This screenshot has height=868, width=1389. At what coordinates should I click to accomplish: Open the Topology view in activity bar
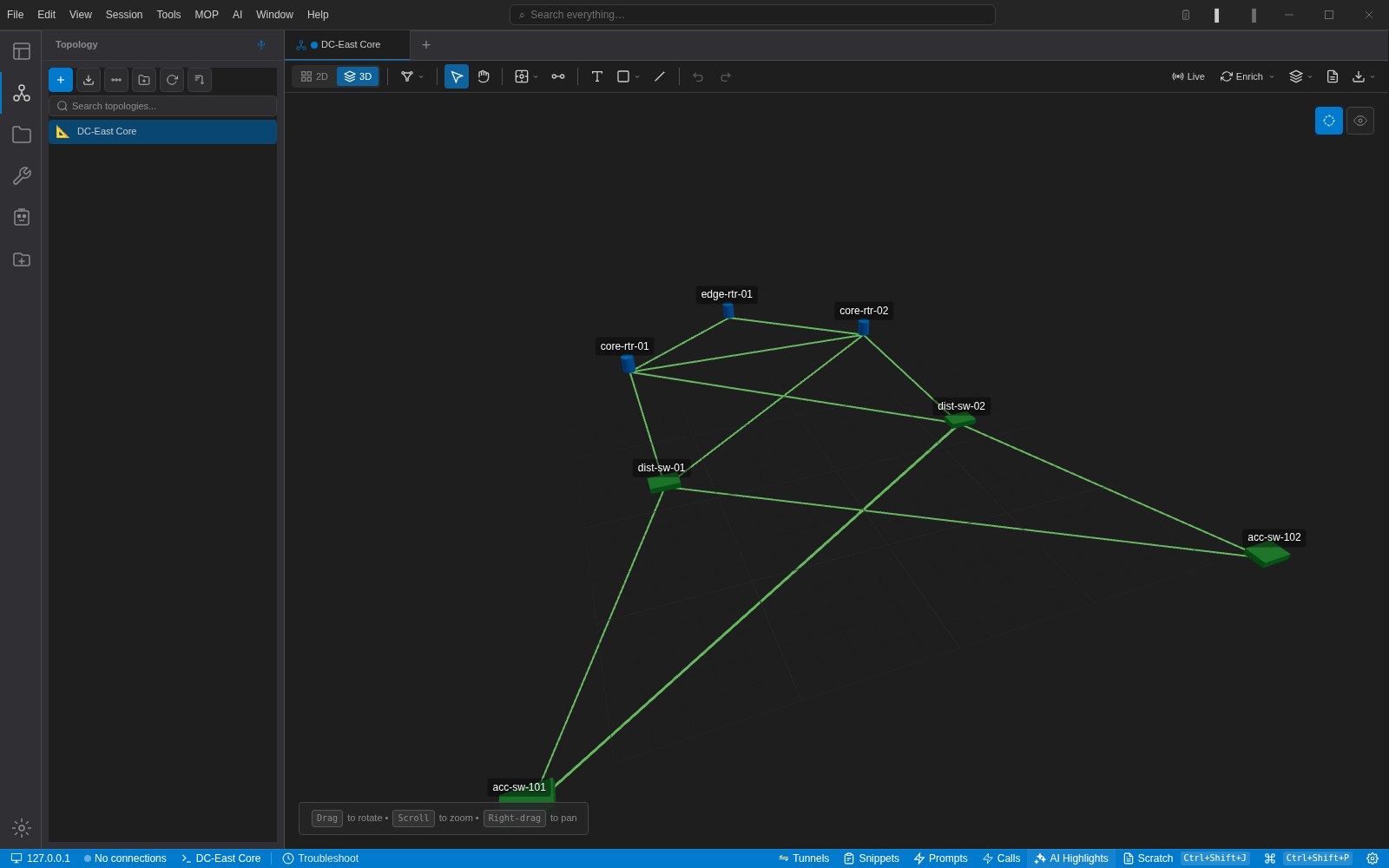coord(22,93)
